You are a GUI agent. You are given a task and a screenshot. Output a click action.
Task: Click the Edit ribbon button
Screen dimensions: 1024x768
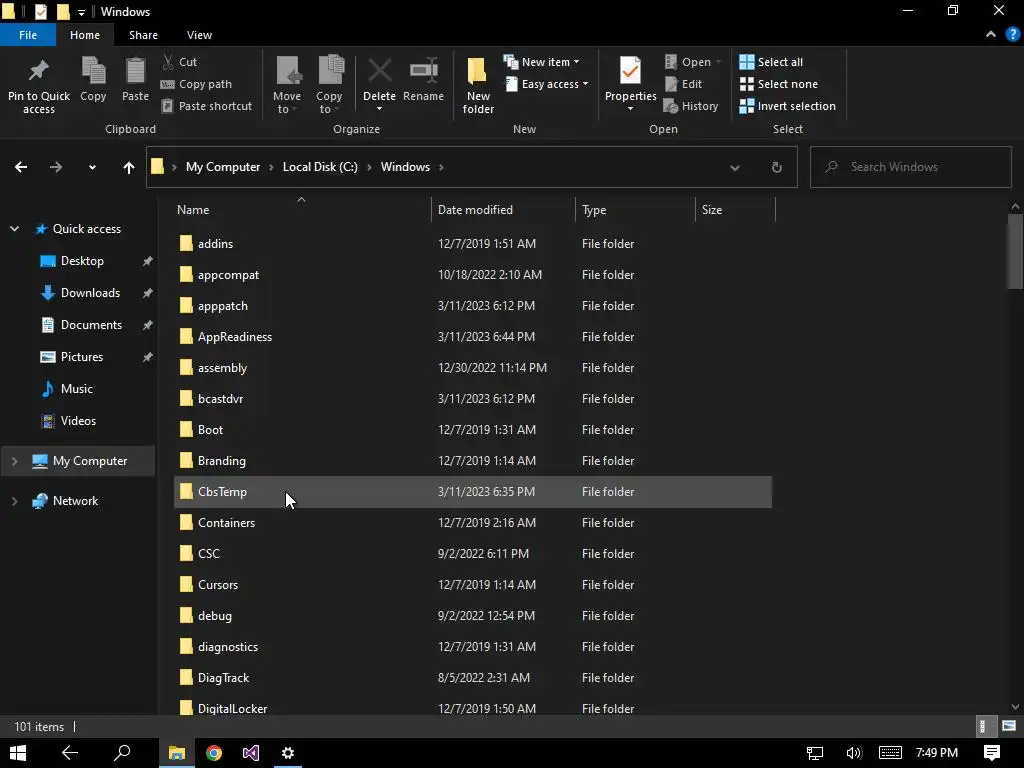pyautogui.click(x=683, y=84)
